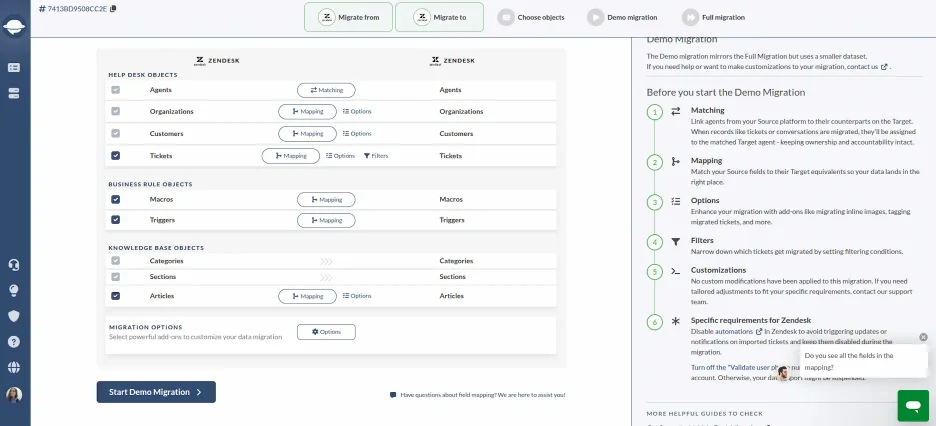Click the 'MORE HELPFUL GUIDES TO CHECK' heading
Image resolution: width=936 pixels, height=426 pixels.
[704, 413]
